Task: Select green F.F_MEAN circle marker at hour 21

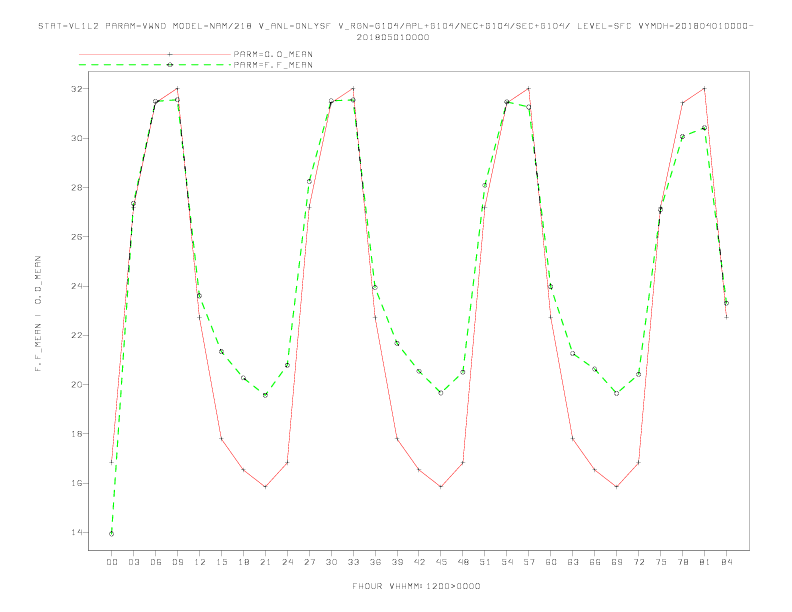Action: [x=265, y=395]
